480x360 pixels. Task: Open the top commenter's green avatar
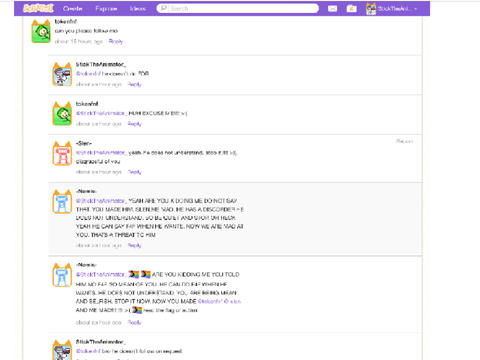tap(41, 31)
